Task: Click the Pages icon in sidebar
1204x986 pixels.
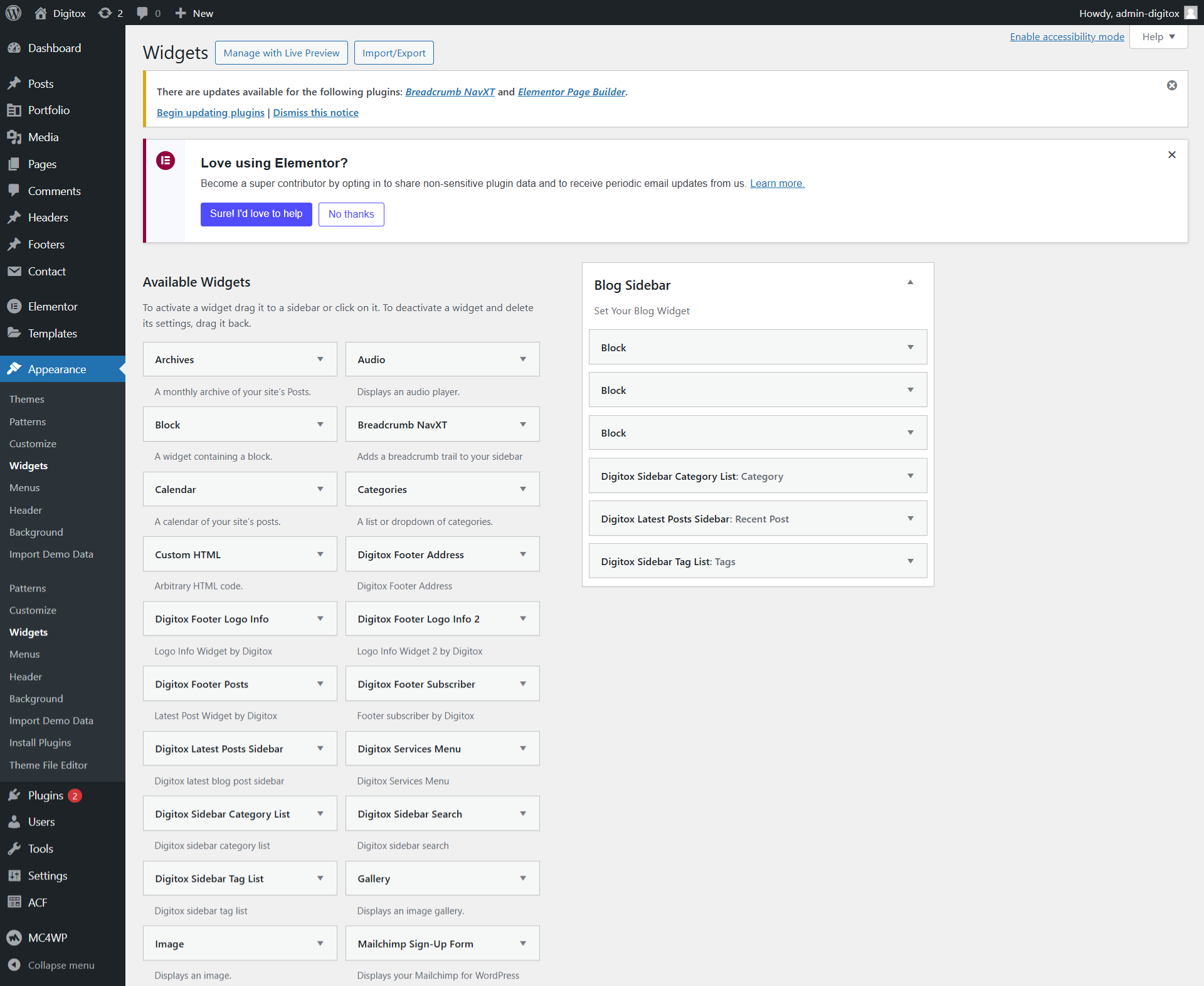Action: [x=14, y=164]
